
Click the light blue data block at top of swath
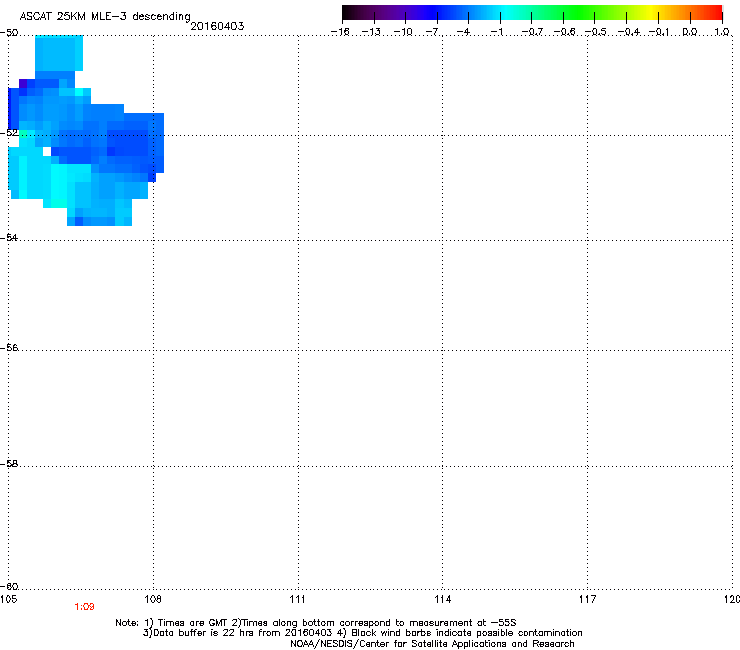click(x=59, y=53)
